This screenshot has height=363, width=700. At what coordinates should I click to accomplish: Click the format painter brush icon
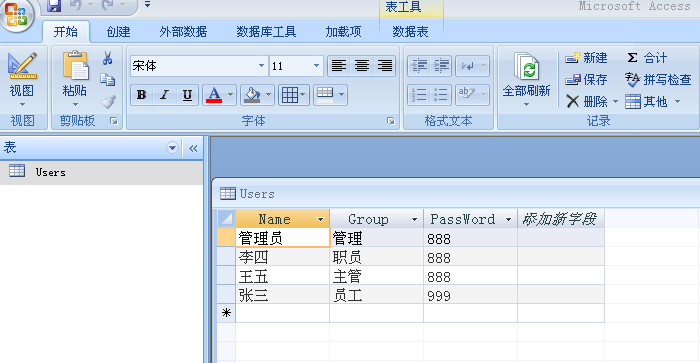click(108, 102)
